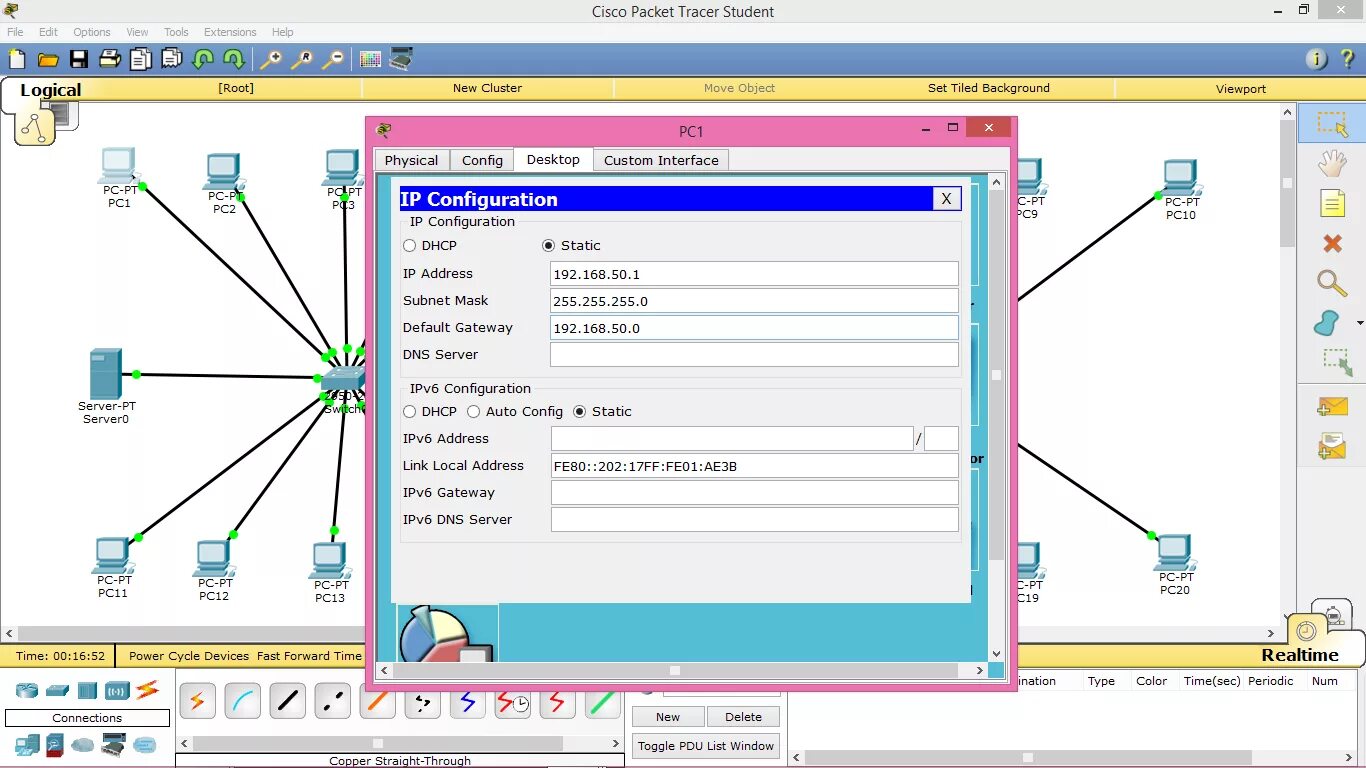The height and width of the screenshot is (768, 1366).
Task: Select IPv4 Static radio button
Action: [548, 246]
